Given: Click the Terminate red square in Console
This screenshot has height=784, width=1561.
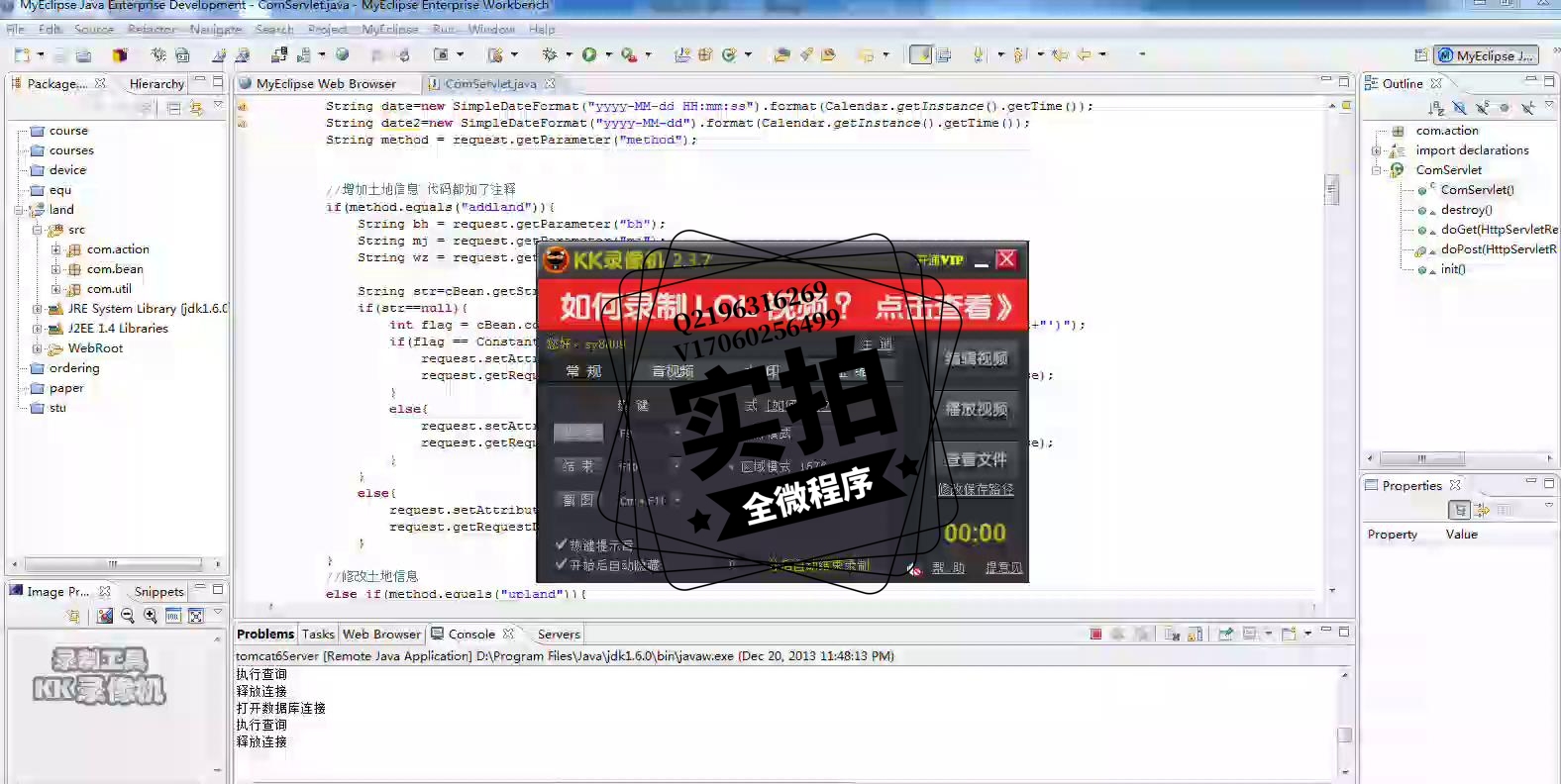Looking at the screenshot, I should pos(1095,634).
